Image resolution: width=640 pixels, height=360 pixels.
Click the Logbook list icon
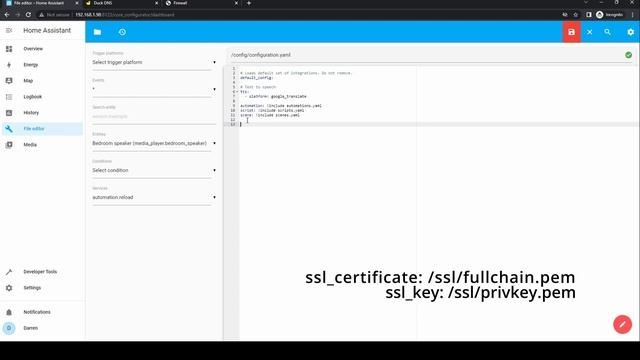pyautogui.click(x=9, y=97)
